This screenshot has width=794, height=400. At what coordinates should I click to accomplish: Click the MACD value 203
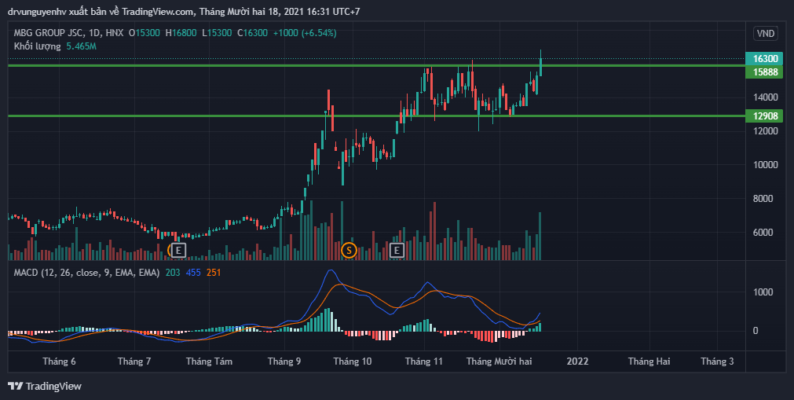tap(173, 272)
